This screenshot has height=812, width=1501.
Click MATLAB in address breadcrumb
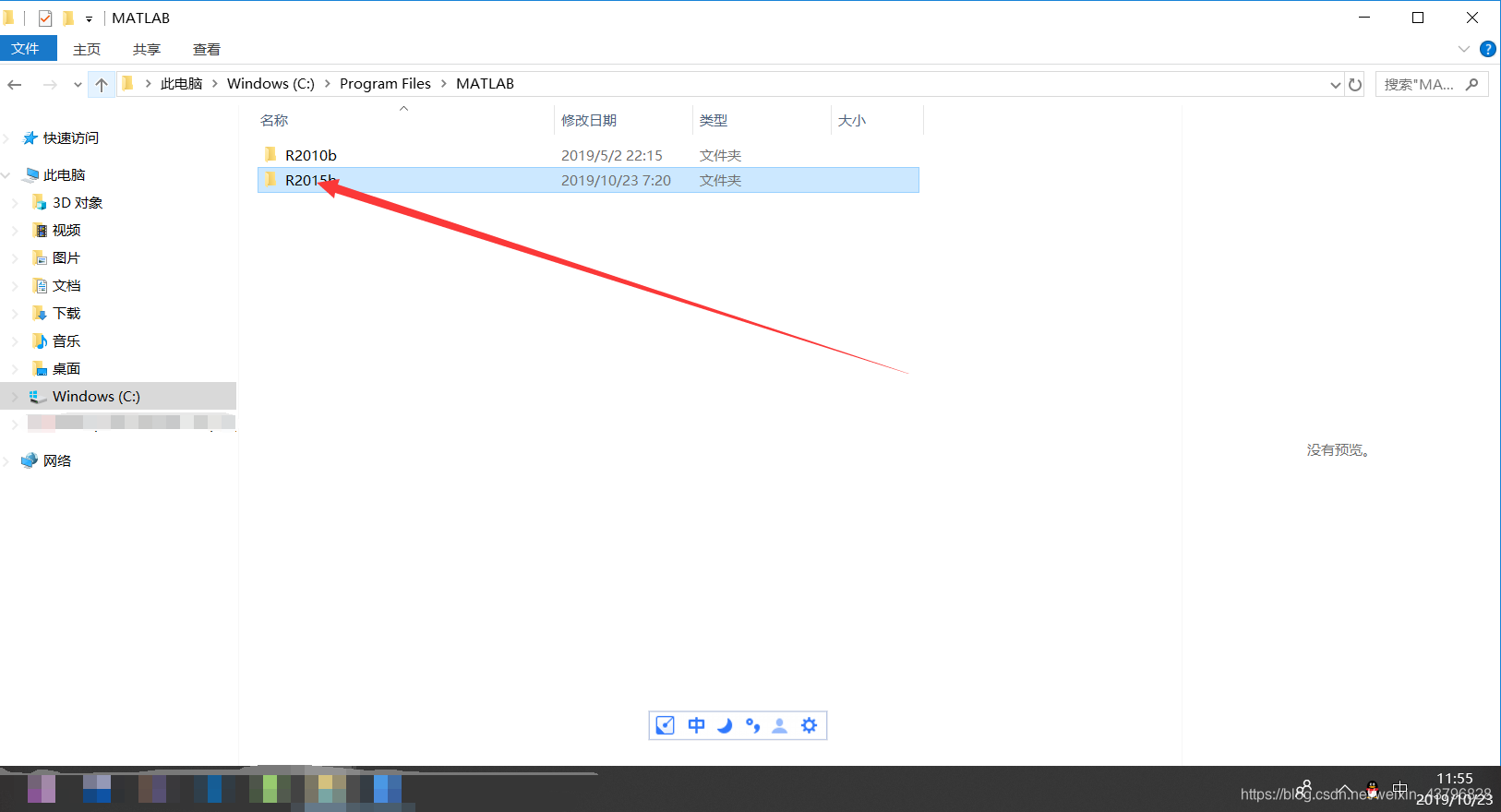pos(485,84)
